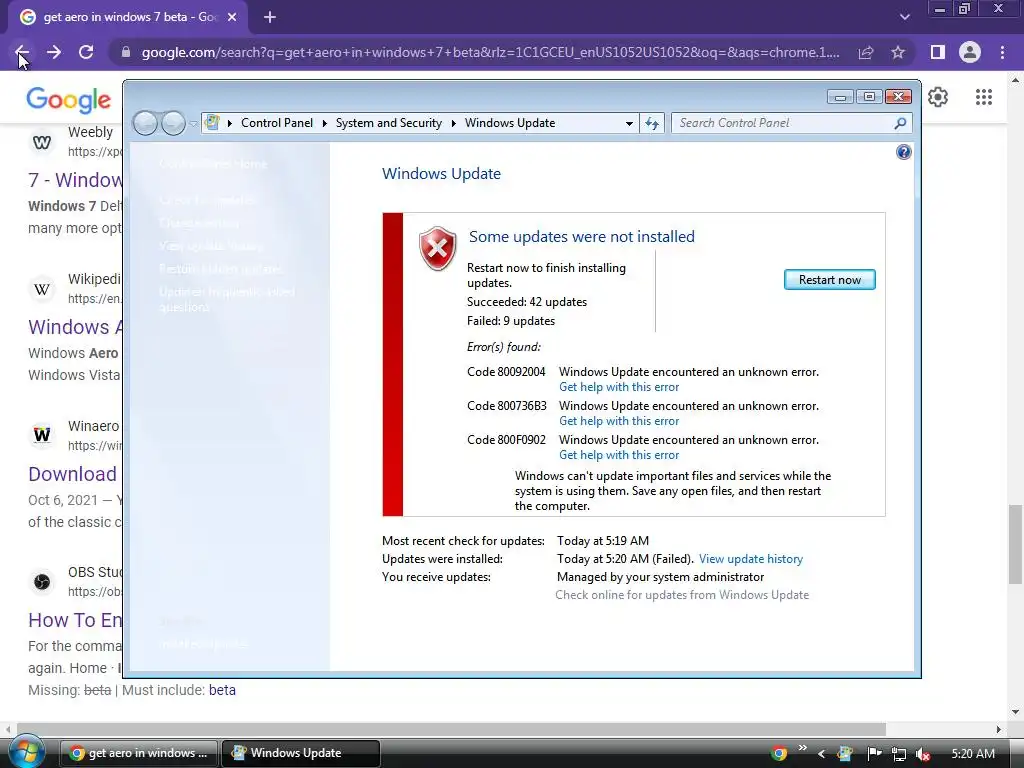Go to Control Panel breadcrumb

[277, 123]
